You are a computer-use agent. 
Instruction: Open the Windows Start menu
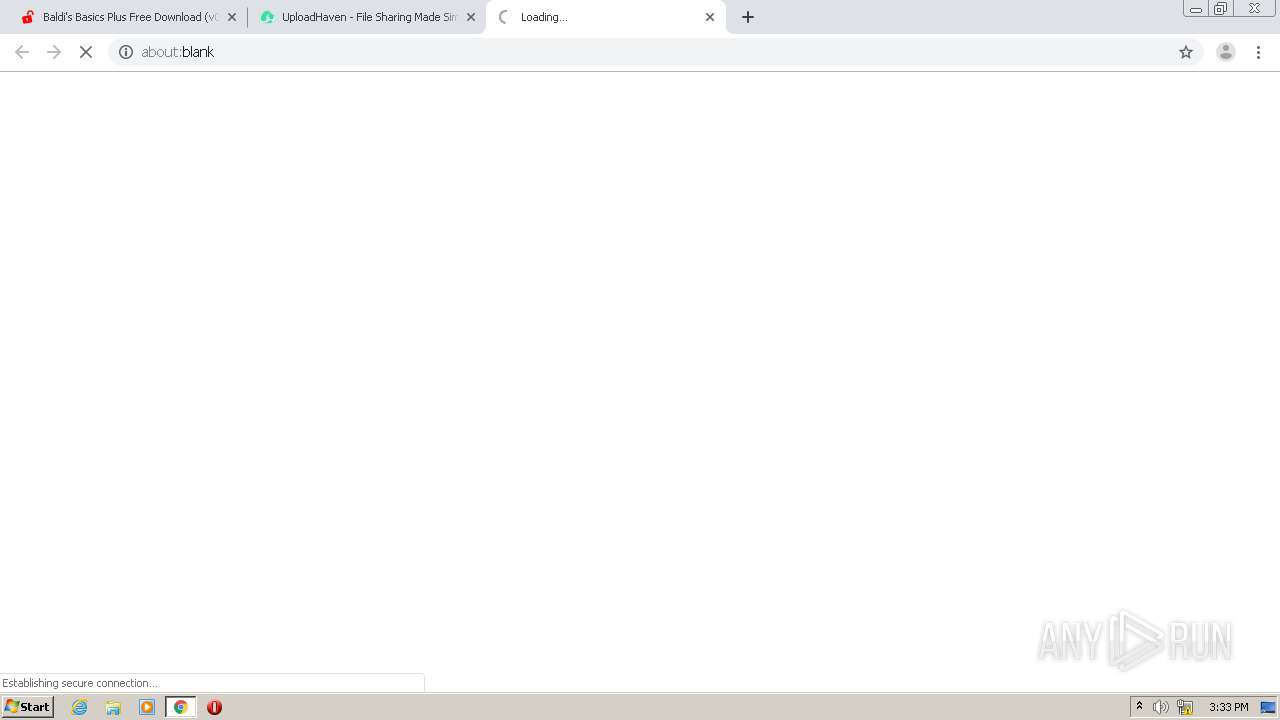28,707
